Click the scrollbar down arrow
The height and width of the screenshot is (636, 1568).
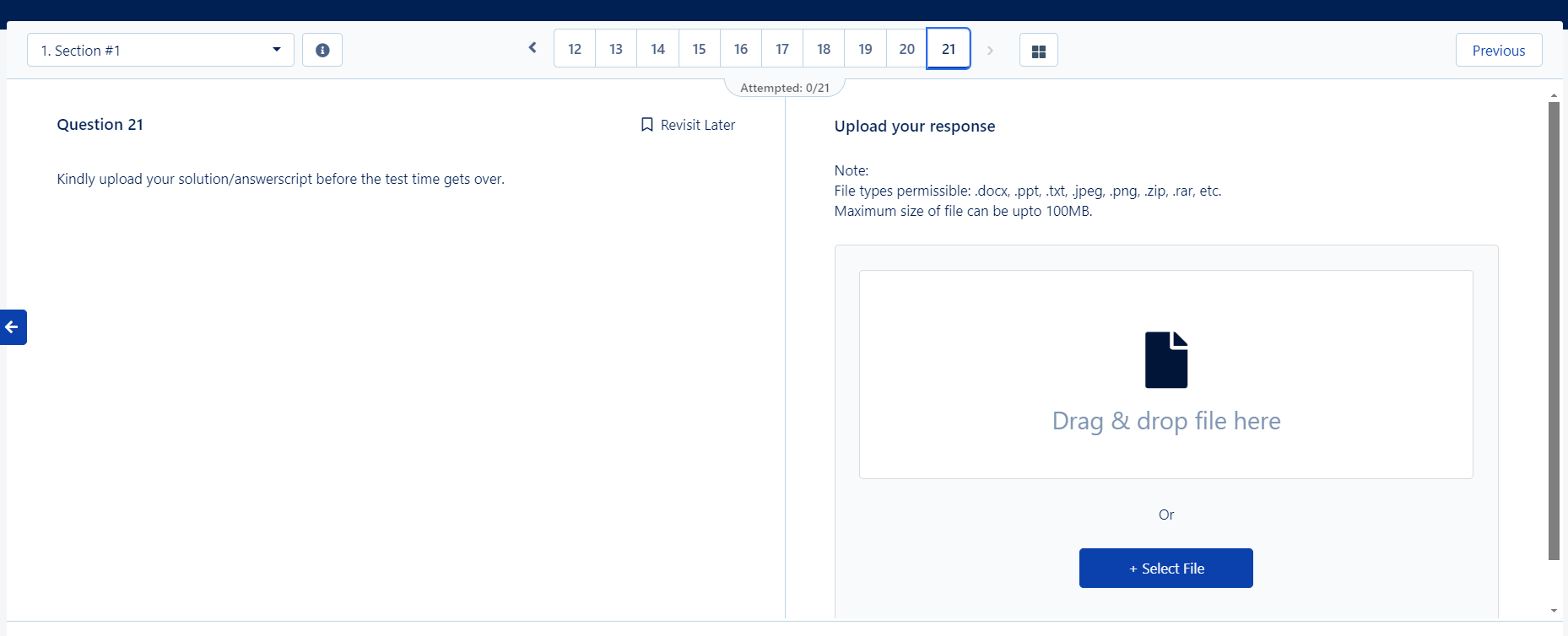tap(1554, 611)
